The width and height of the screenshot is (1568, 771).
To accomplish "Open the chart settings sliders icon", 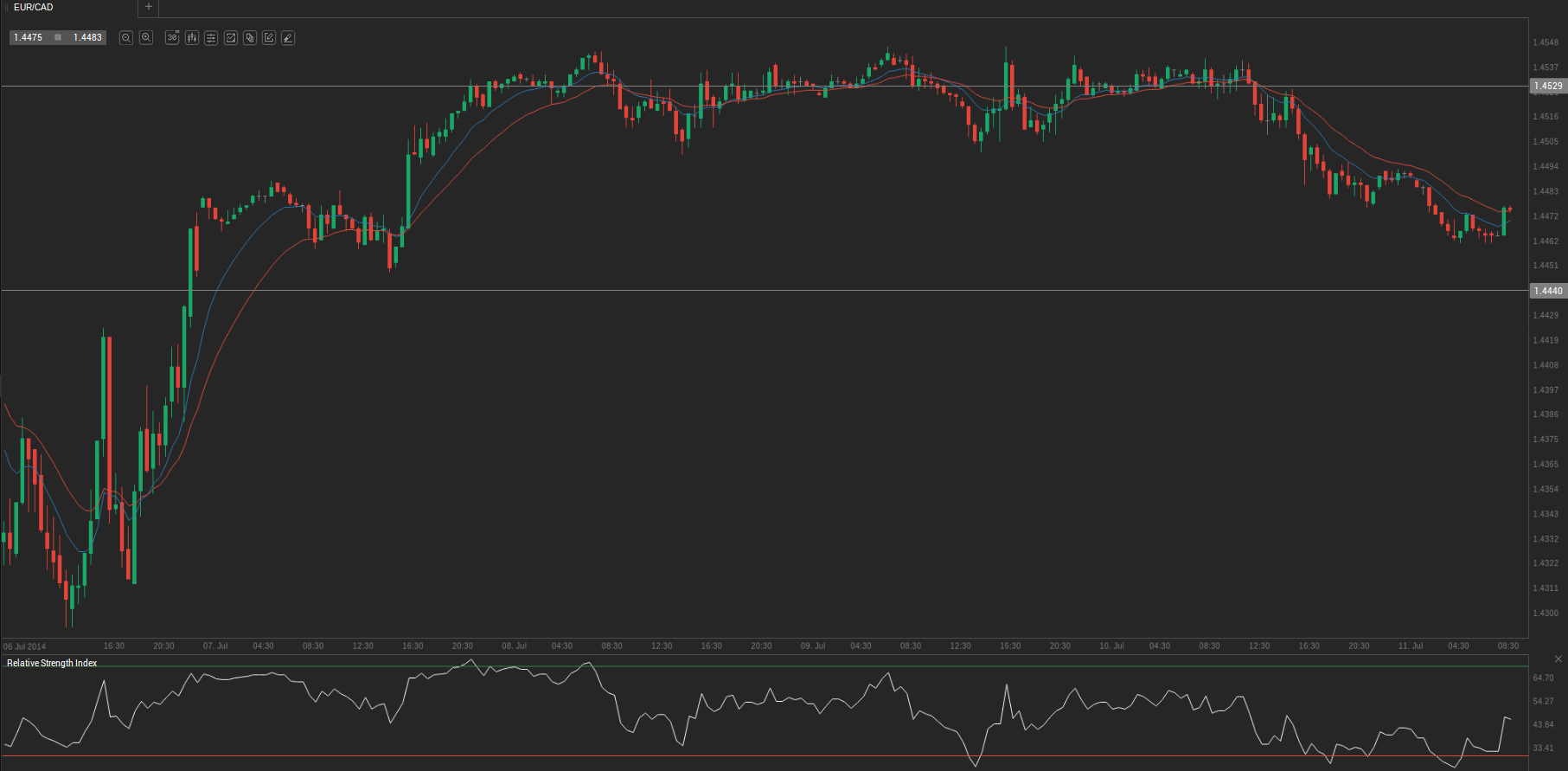I will tap(211, 38).
